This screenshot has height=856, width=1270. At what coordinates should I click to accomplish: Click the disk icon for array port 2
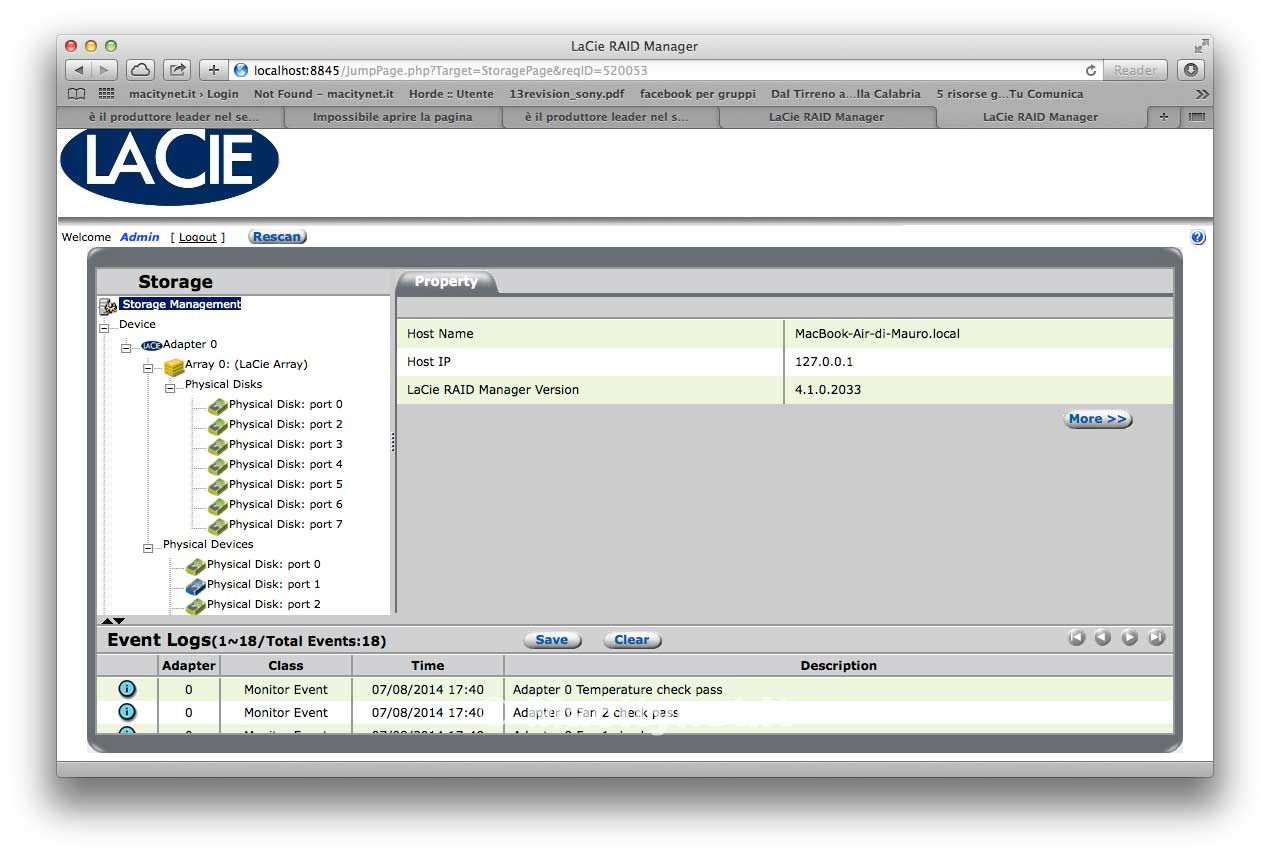click(218, 426)
